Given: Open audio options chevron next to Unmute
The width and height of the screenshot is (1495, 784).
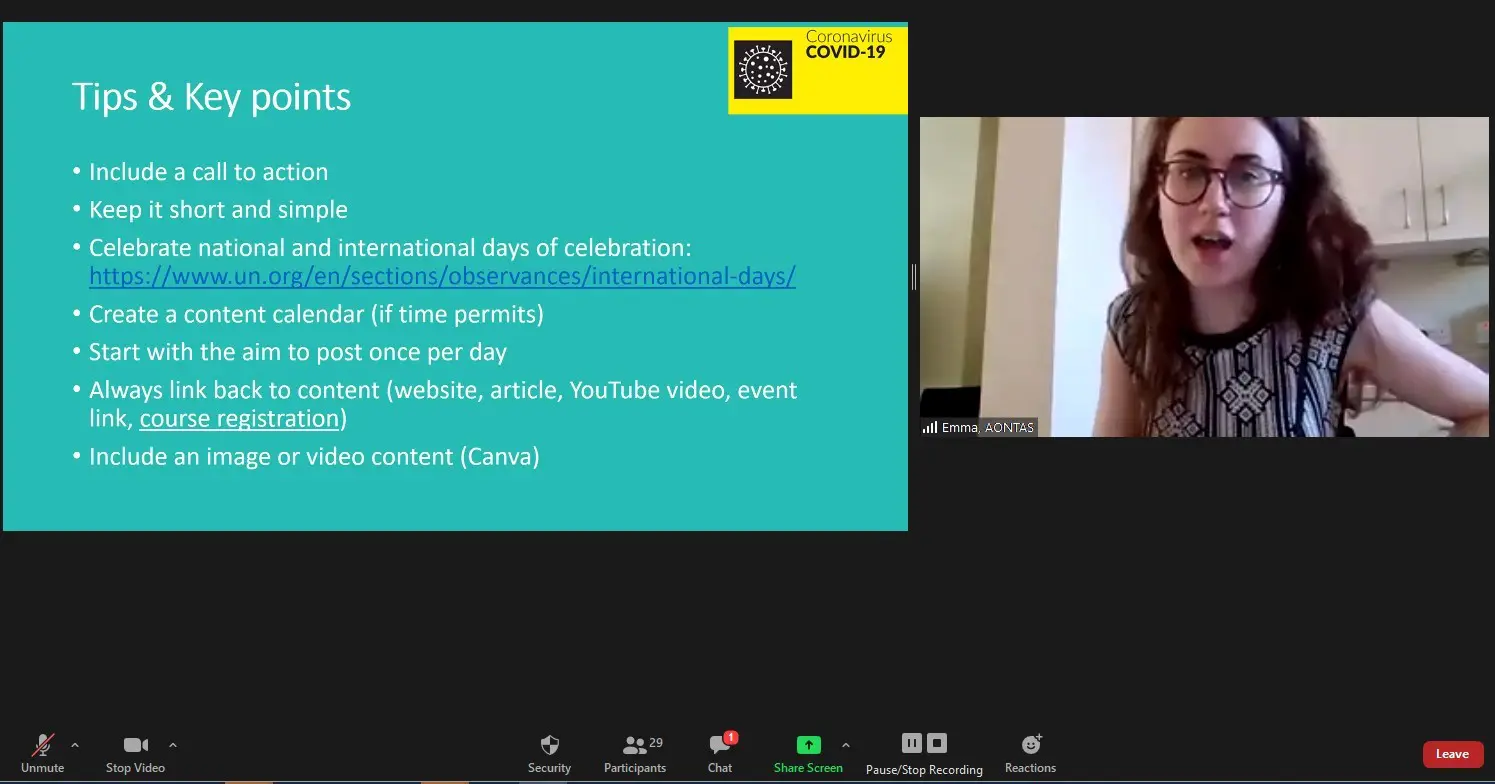Looking at the screenshot, I should pos(75,745).
